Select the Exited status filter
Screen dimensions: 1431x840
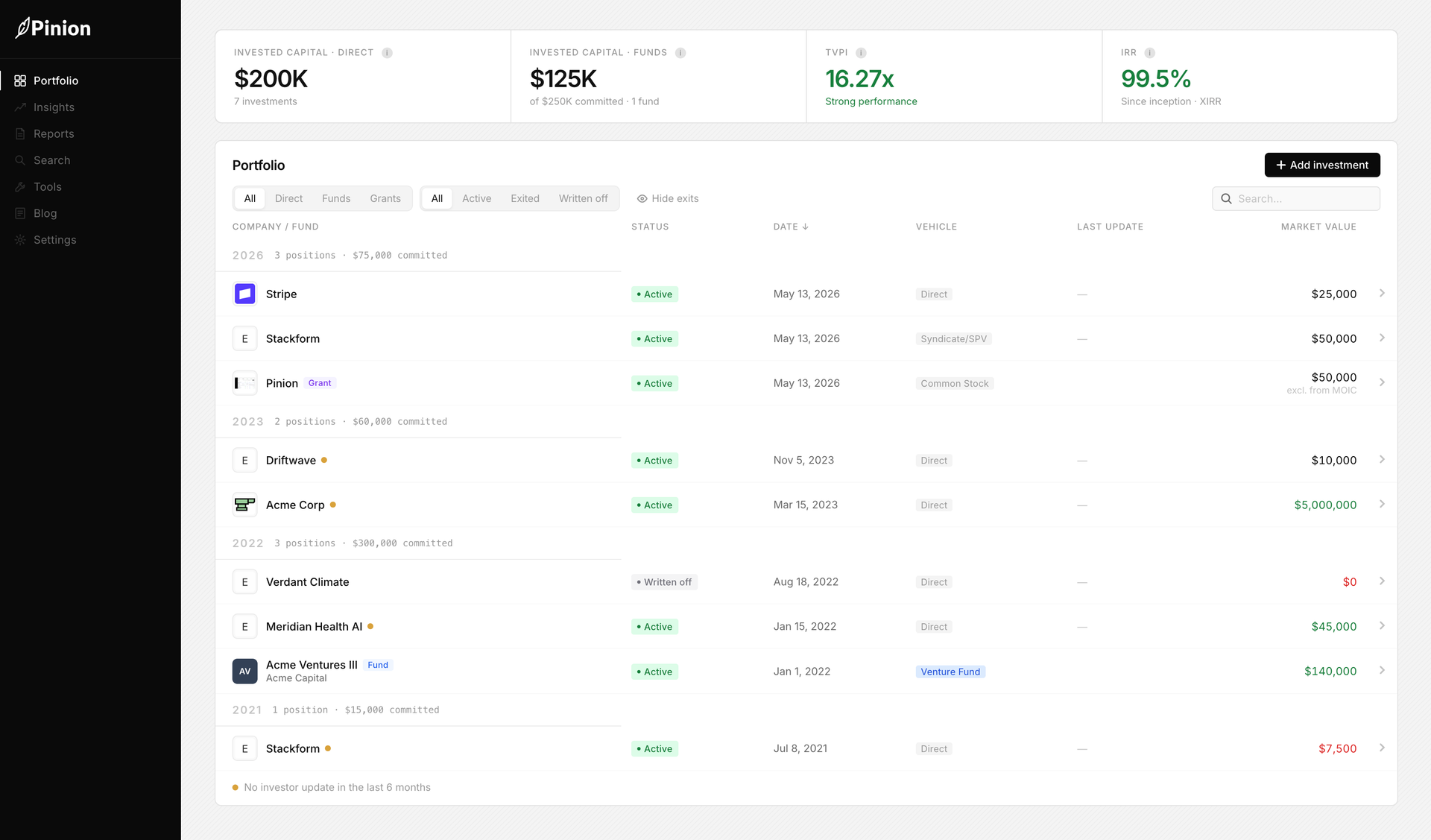[x=525, y=198]
